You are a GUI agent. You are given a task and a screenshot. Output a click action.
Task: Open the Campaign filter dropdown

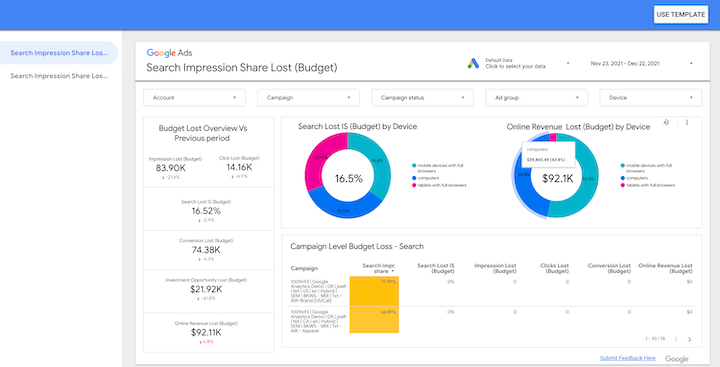(x=308, y=98)
